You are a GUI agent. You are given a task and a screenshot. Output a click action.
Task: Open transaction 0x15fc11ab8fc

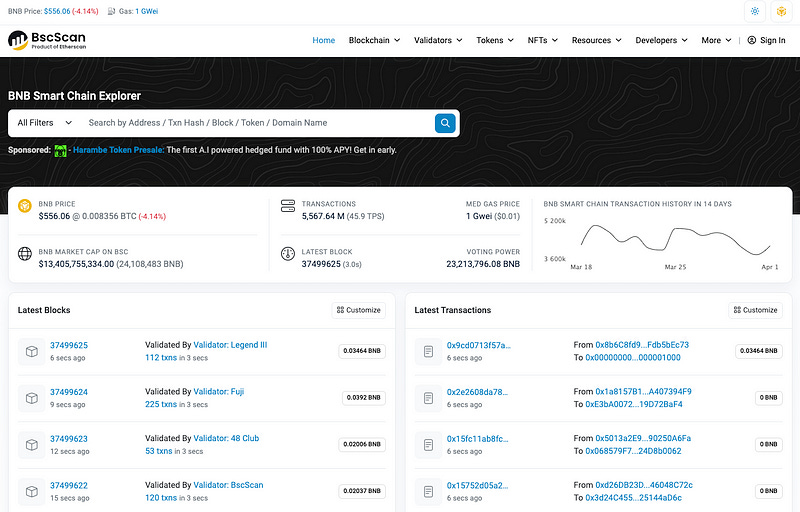(478, 439)
